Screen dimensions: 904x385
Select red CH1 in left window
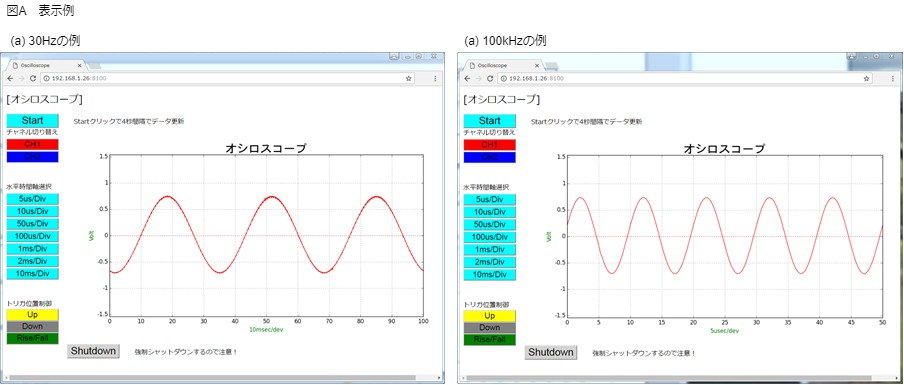32,144
